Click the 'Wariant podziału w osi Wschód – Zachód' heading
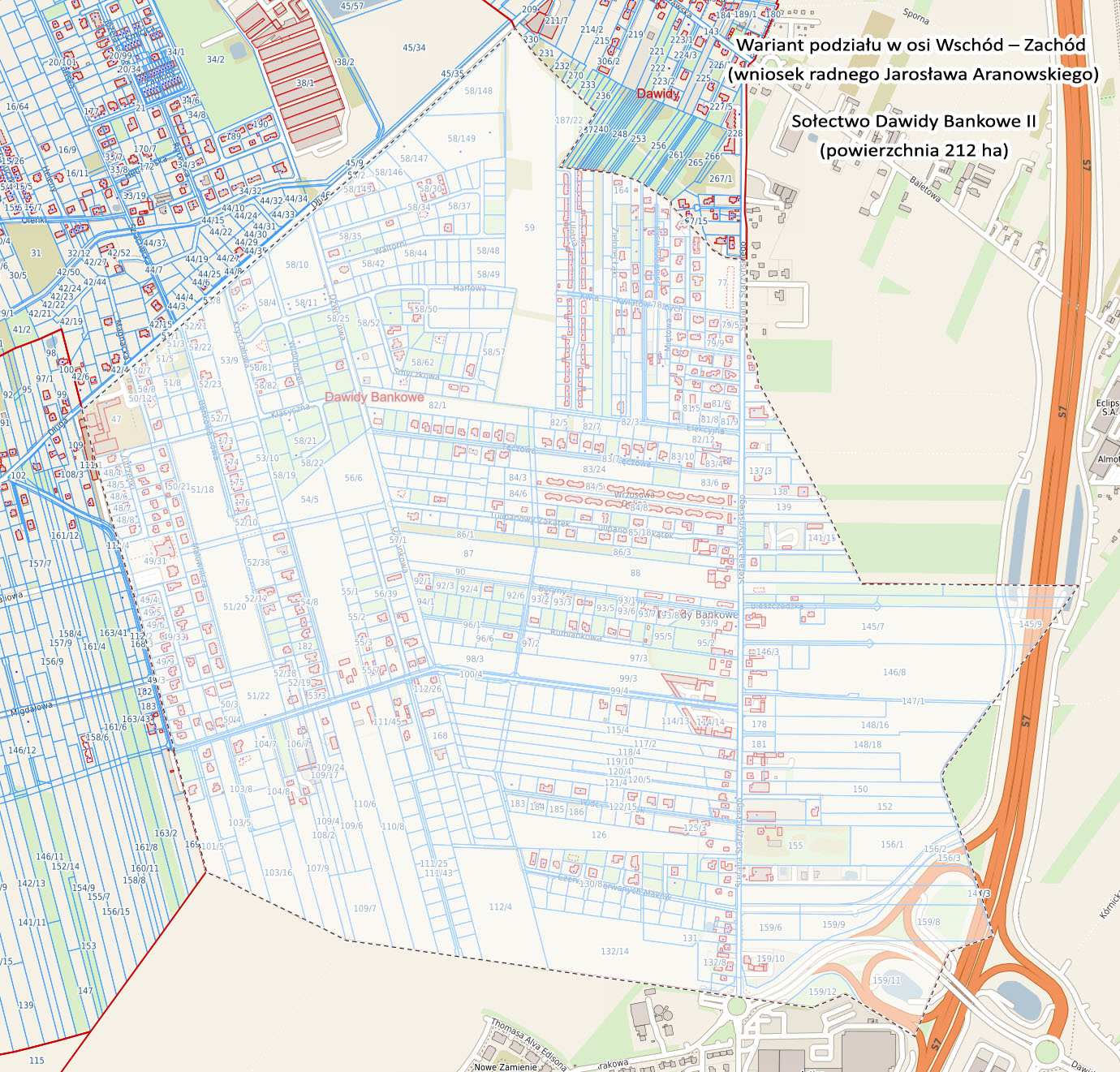Image resolution: width=1120 pixels, height=1072 pixels. pyautogui.click(x=911, y=45)
